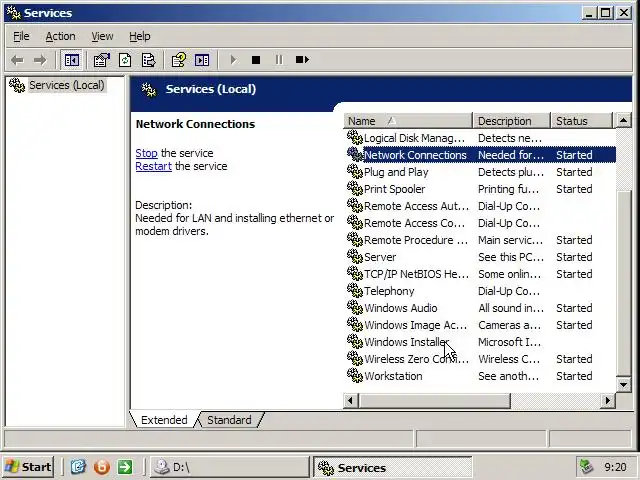Click the green arrow quick launch icon
Screen dimensions: 640x480
tap(125, 467)
